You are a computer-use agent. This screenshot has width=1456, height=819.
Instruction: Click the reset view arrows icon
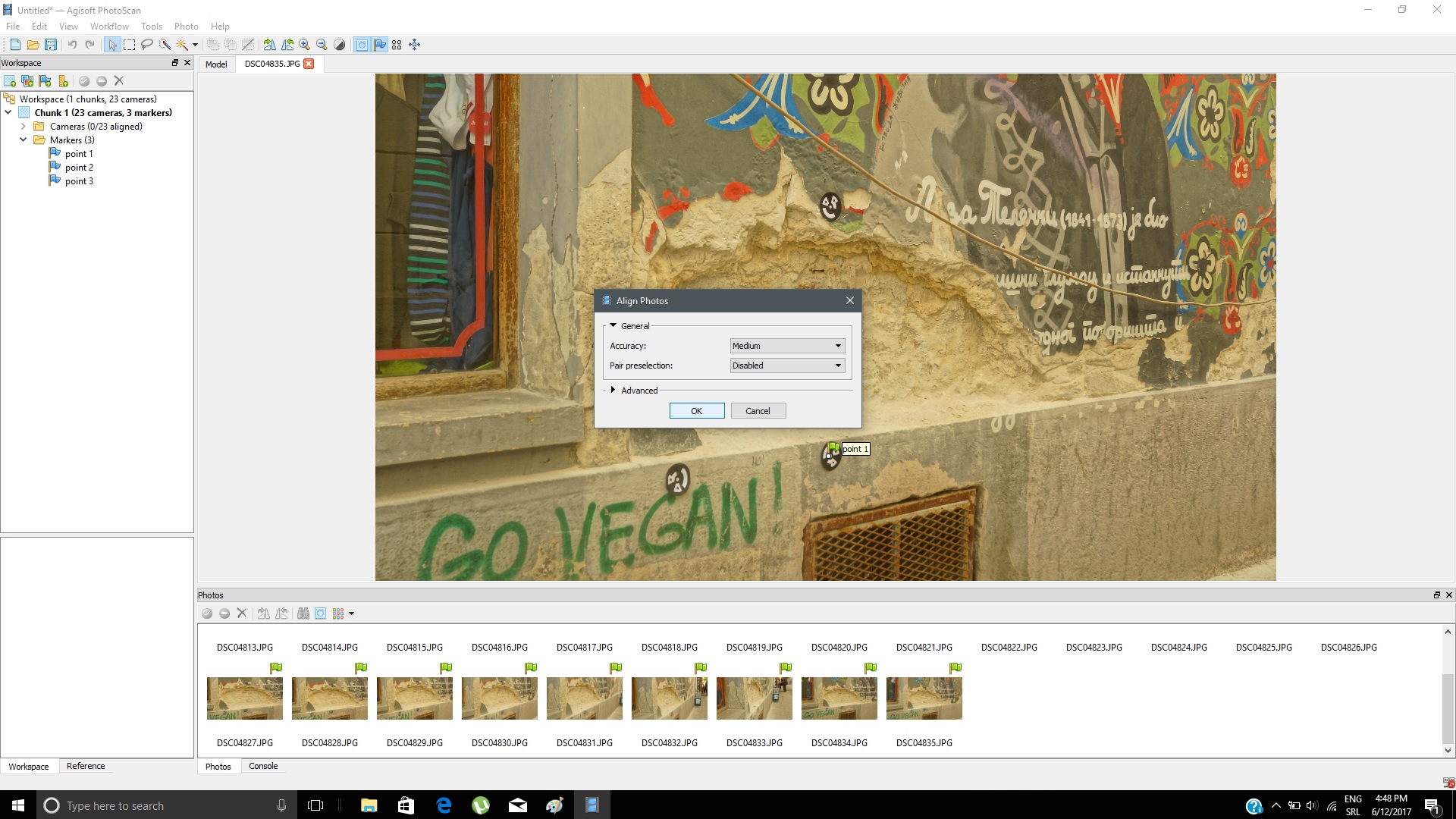(x=415, y=45)
